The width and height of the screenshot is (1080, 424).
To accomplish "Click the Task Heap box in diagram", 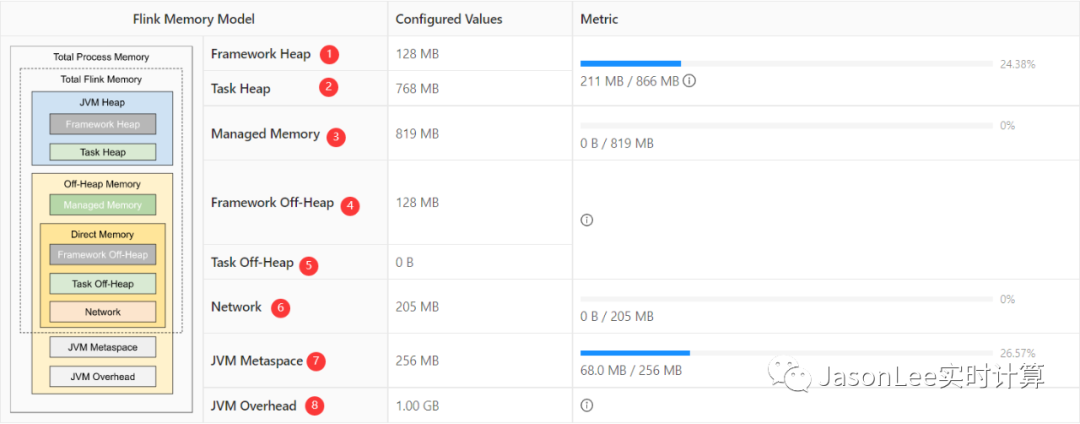I will [x=103, y=152].
